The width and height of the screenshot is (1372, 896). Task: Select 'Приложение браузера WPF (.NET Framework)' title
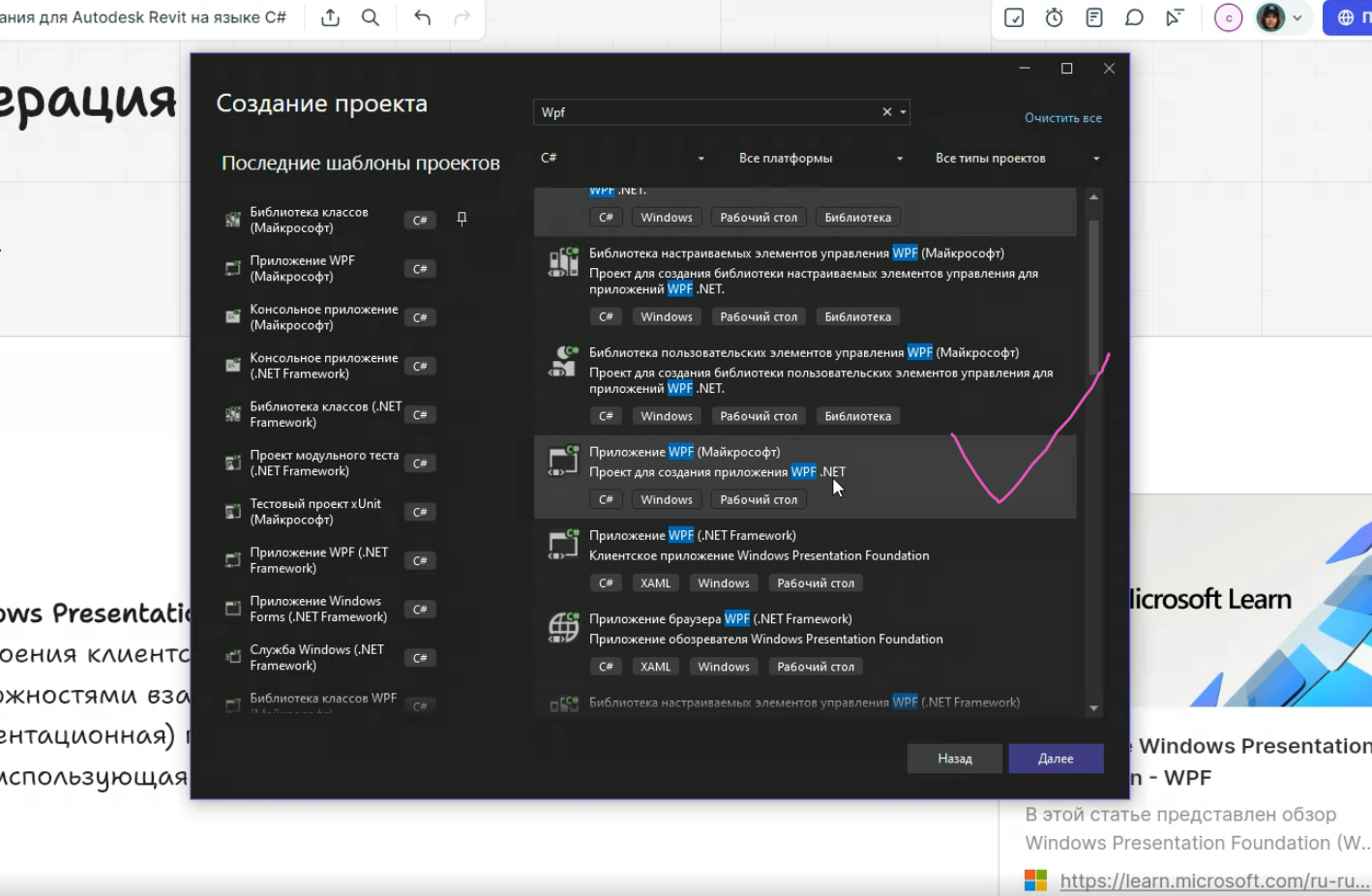(721, 618)
